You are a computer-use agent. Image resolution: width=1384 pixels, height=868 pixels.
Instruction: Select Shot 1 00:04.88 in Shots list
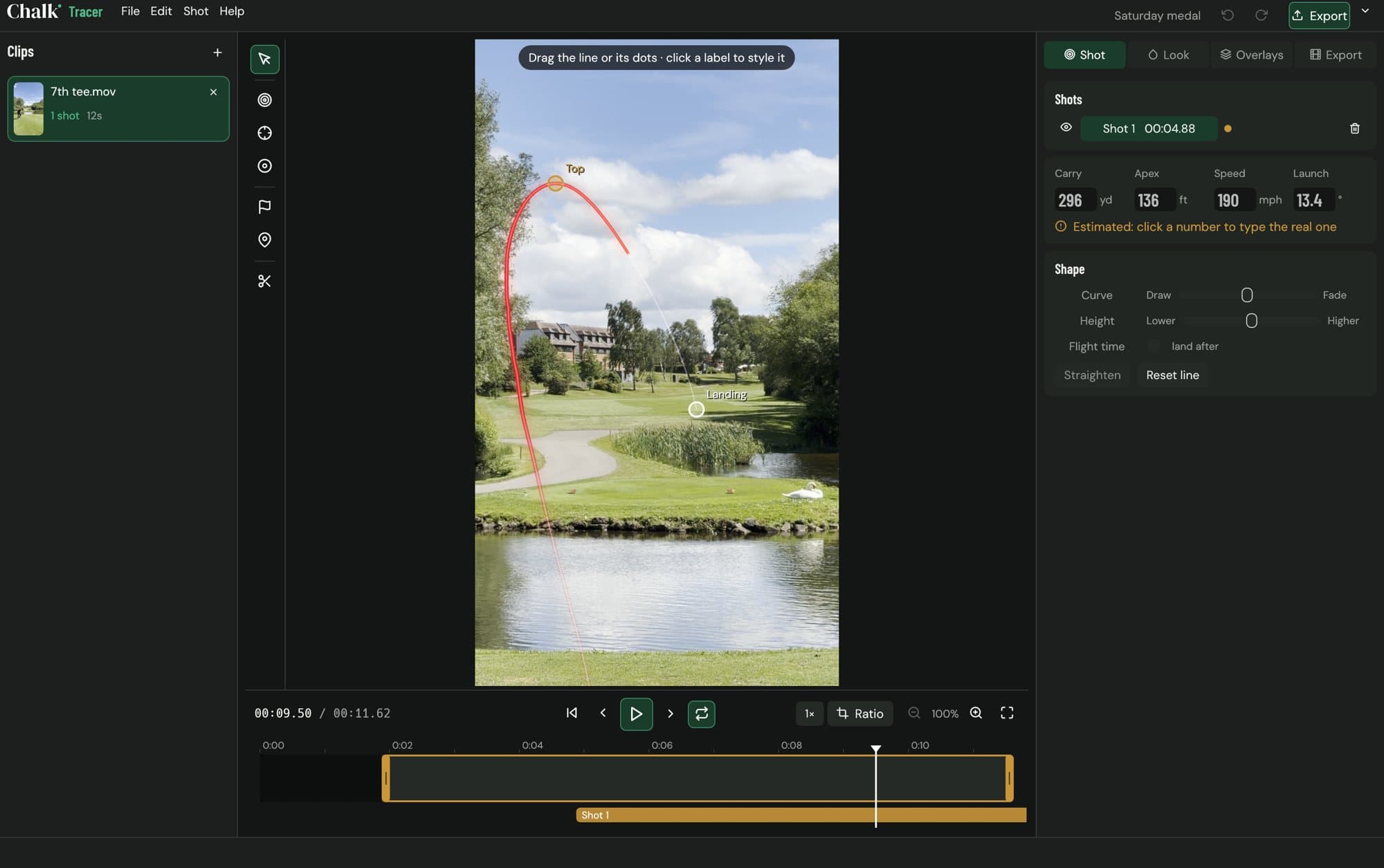click(1149, 129)
